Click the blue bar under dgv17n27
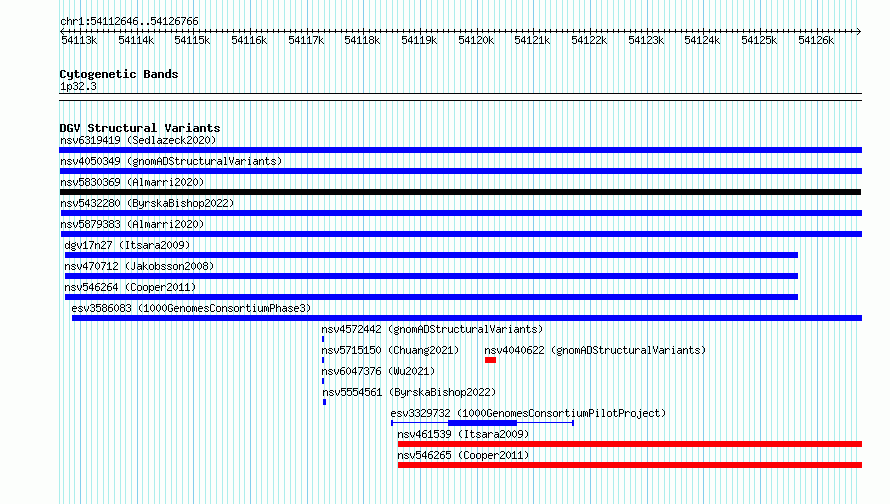The width and height of the screenshot is (890, 504). 431,255
